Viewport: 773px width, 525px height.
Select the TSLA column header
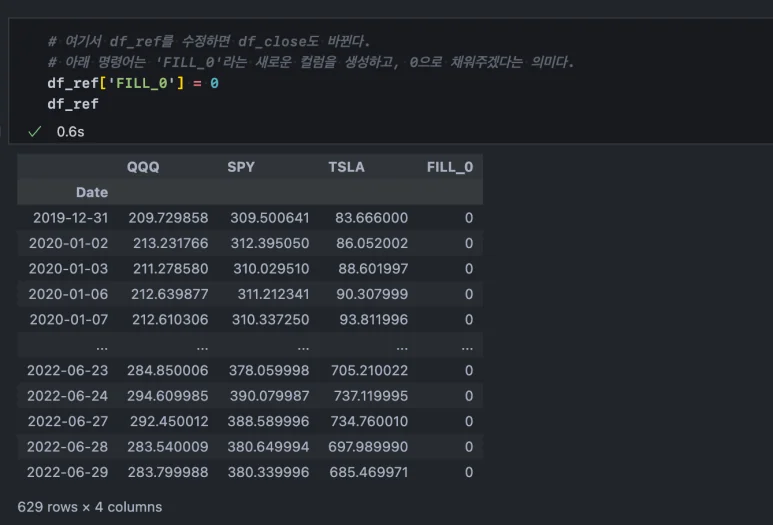click(346, 167)
